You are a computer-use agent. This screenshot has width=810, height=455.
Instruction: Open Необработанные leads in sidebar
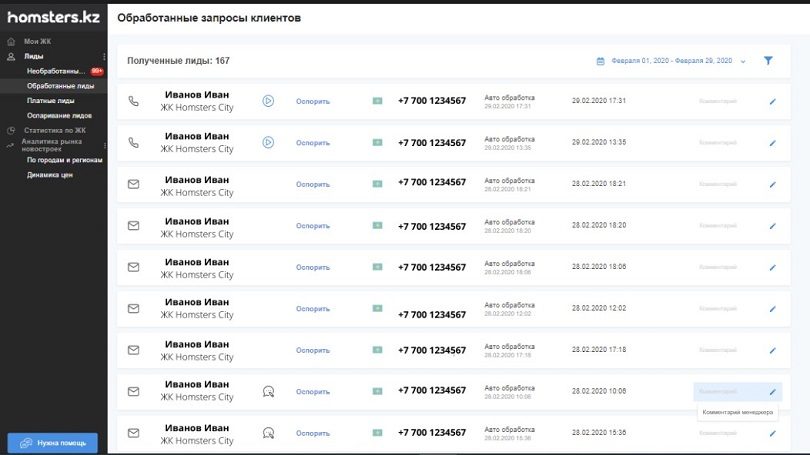56,71
